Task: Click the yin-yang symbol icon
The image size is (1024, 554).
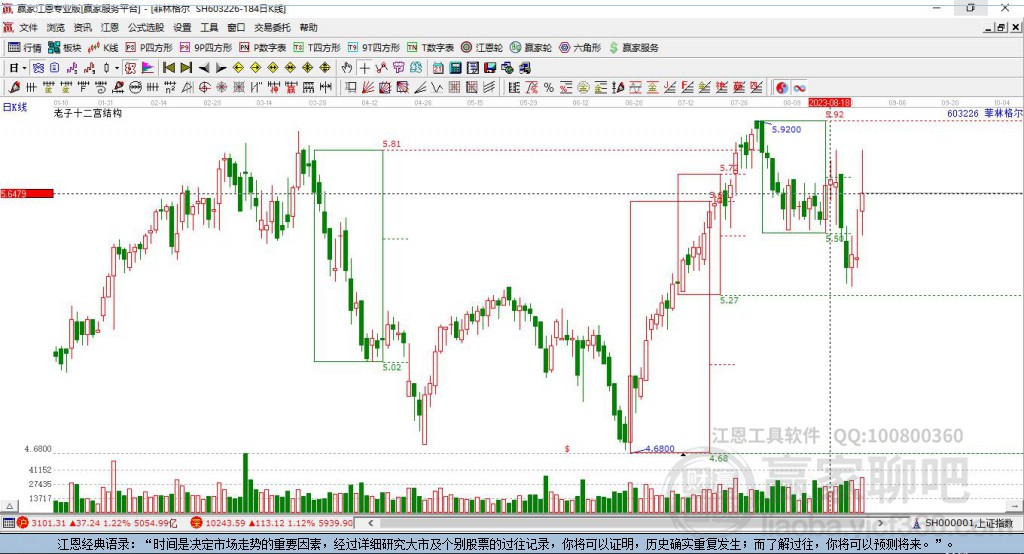Action: [x=782, y=88]
